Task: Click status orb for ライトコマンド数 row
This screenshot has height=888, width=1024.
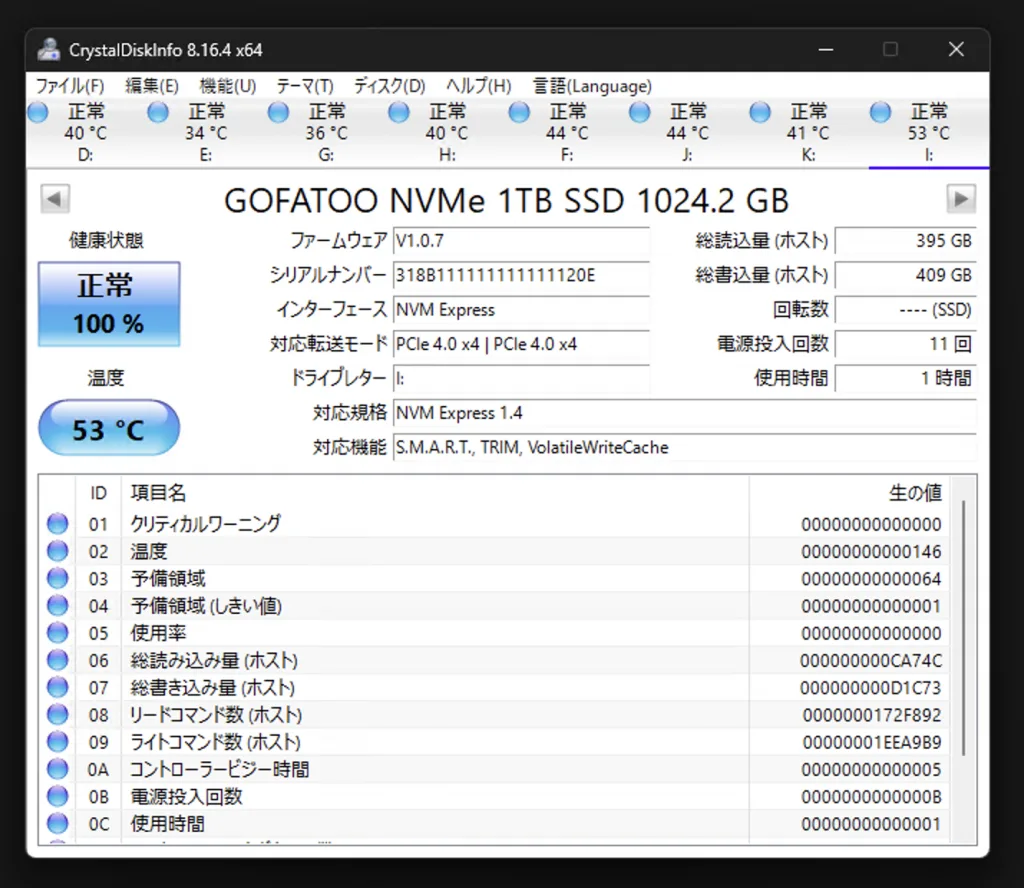Action: 57,742
